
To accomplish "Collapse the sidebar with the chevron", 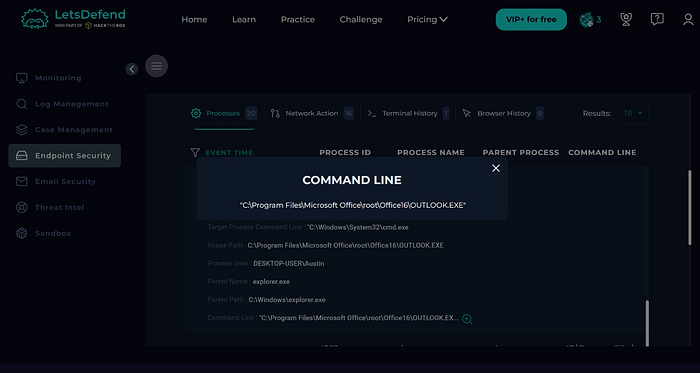I will (132, 69).
